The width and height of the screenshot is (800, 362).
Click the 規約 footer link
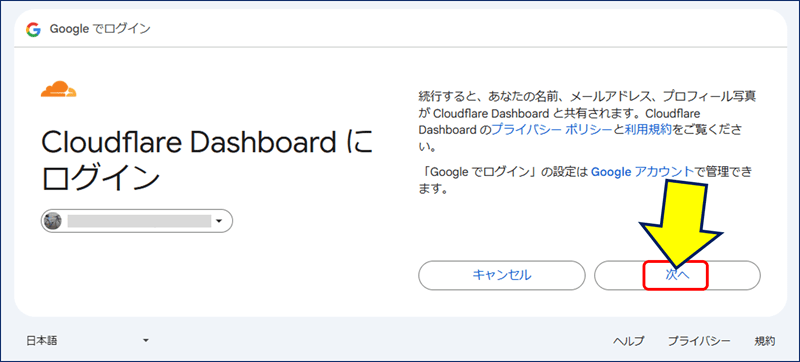pos(765,341)
